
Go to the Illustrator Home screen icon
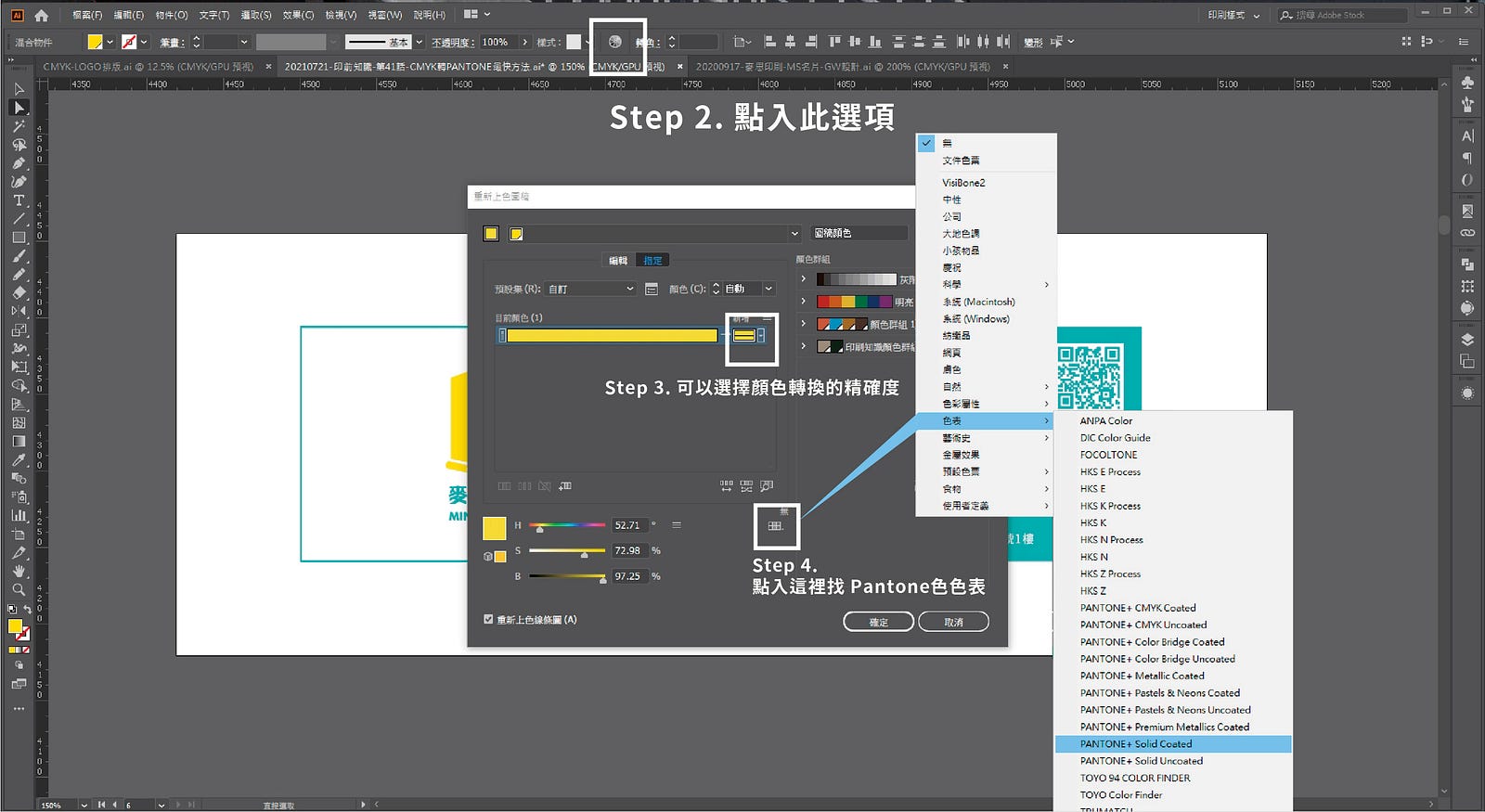[x=41, y=15]
